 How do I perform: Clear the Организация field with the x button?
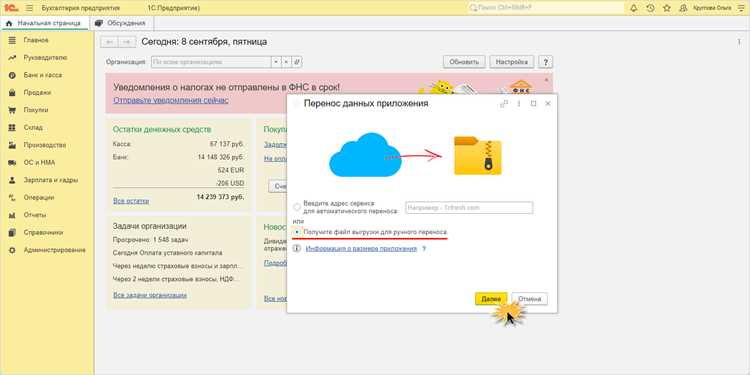(286, 62)
